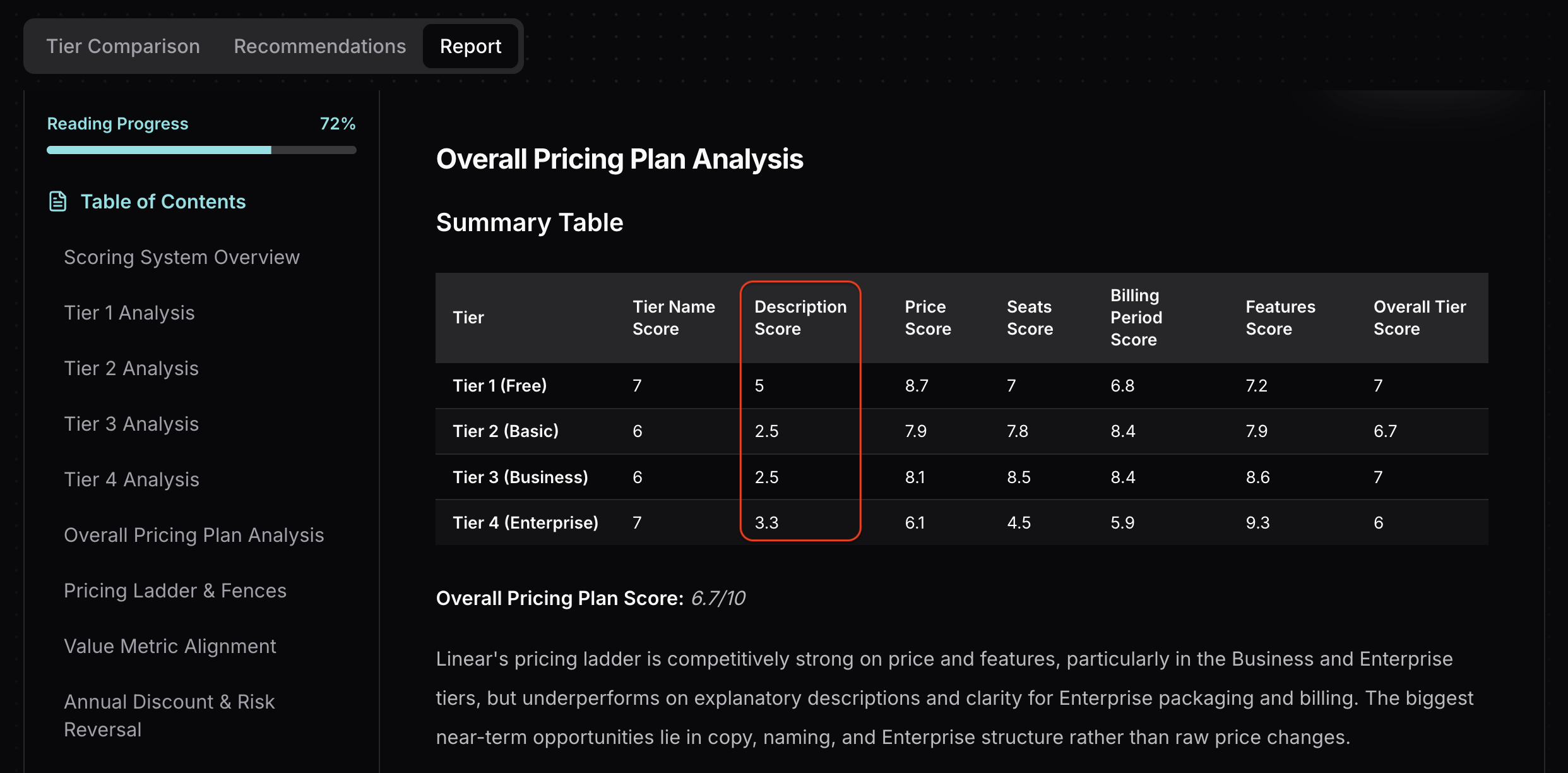
Task: Switch to the Tier Comparison tab
Action: click(x=122, y=45)
